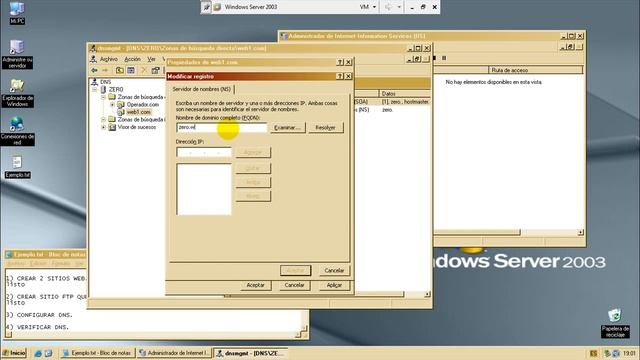Click the Examinar... button
The image size is (640, 360).
(288, 128)
